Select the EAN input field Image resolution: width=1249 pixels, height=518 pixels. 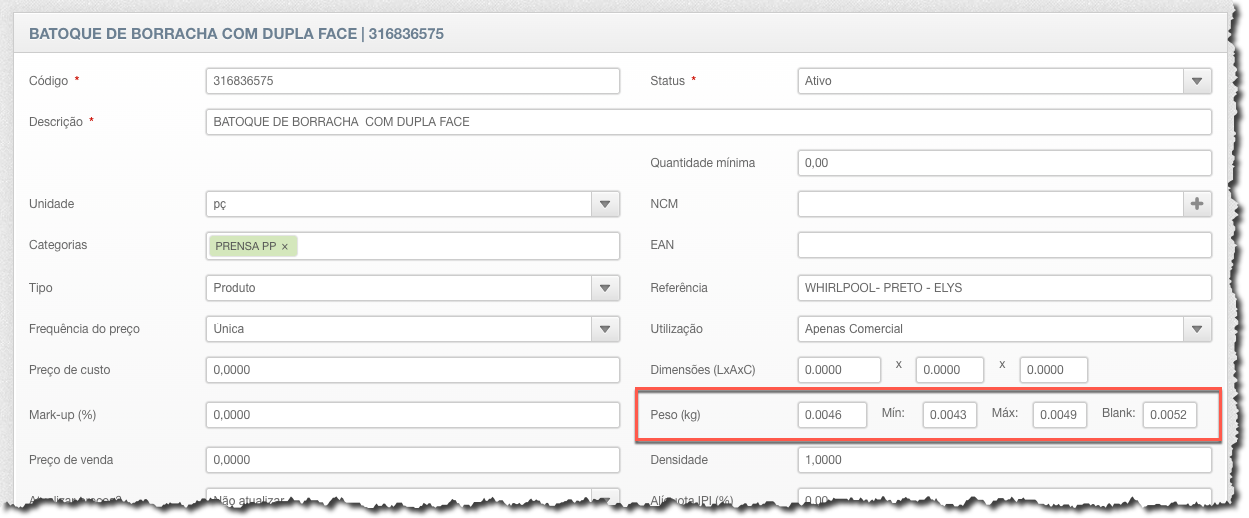tap(1004, 245)
